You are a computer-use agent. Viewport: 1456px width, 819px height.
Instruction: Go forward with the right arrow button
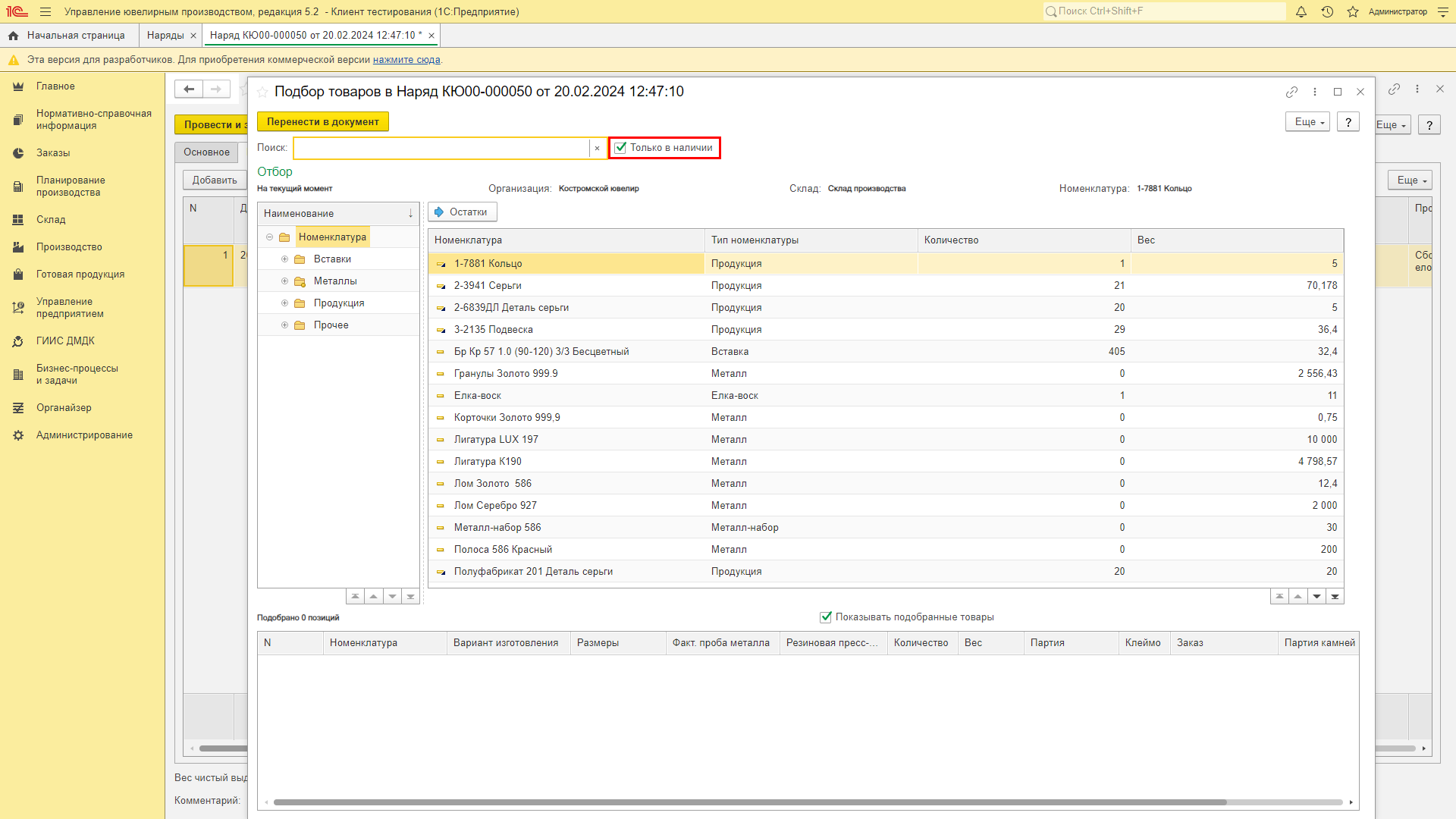(216, 89)
